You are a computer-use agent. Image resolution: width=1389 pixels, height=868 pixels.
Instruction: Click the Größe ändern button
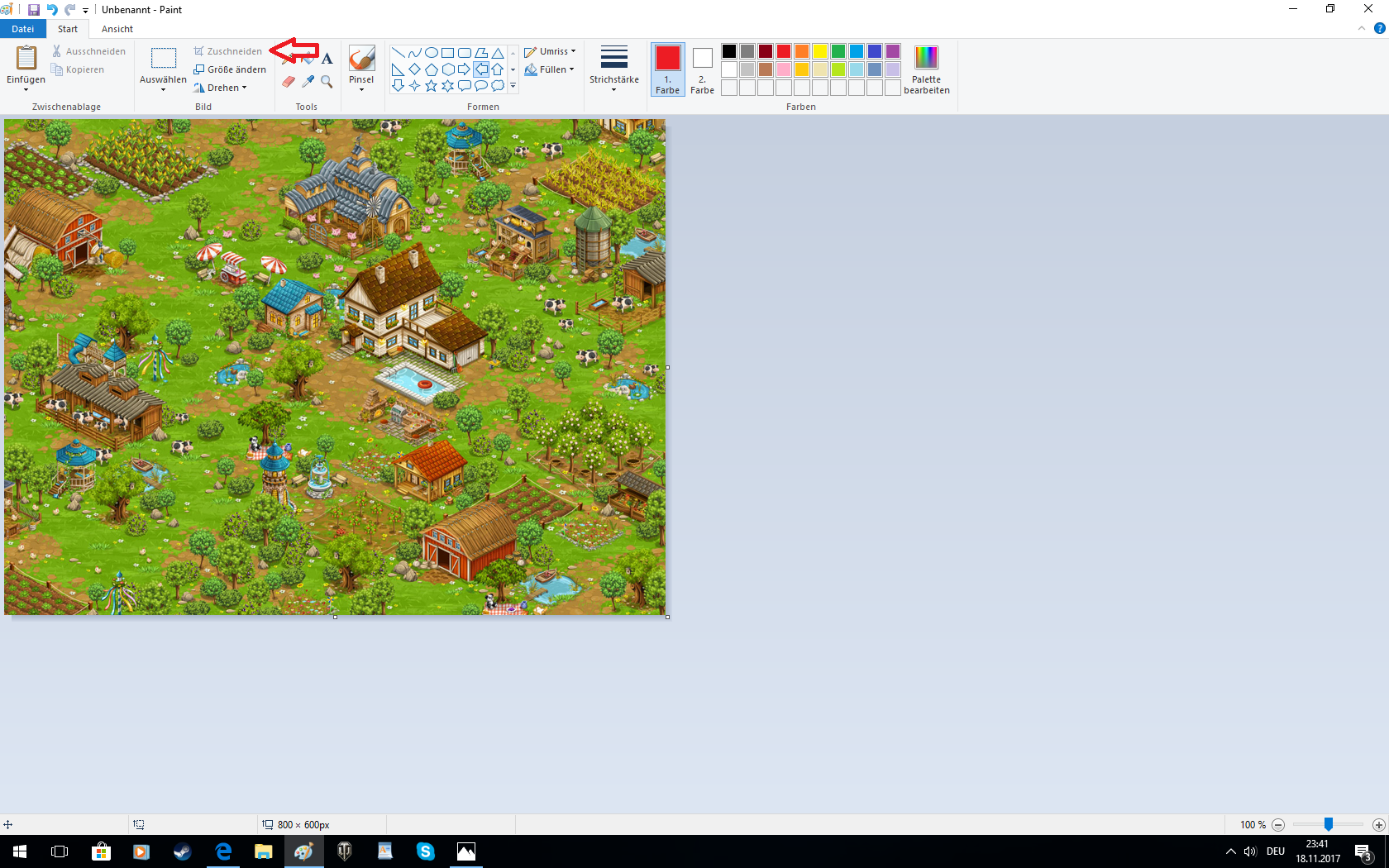tap(230, 69)
